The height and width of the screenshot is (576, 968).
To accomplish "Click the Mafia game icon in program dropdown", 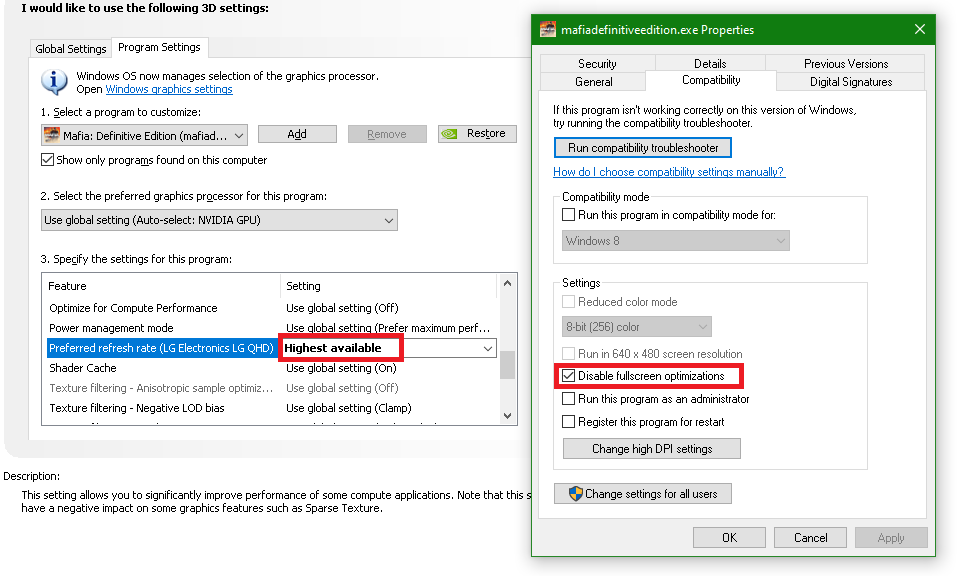I will (x=52, y=135).
